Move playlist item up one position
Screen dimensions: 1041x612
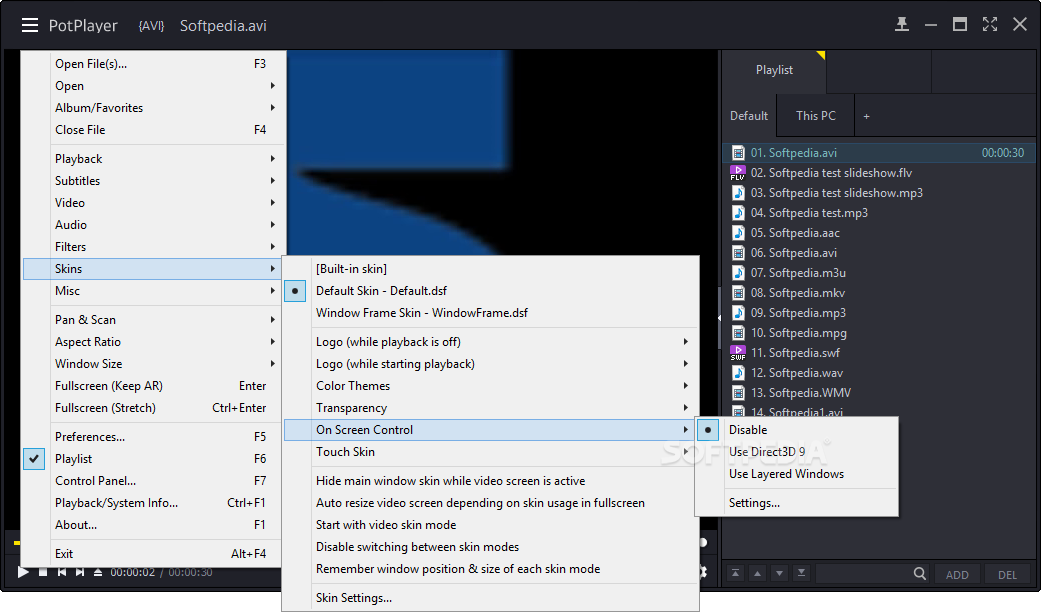758,573
